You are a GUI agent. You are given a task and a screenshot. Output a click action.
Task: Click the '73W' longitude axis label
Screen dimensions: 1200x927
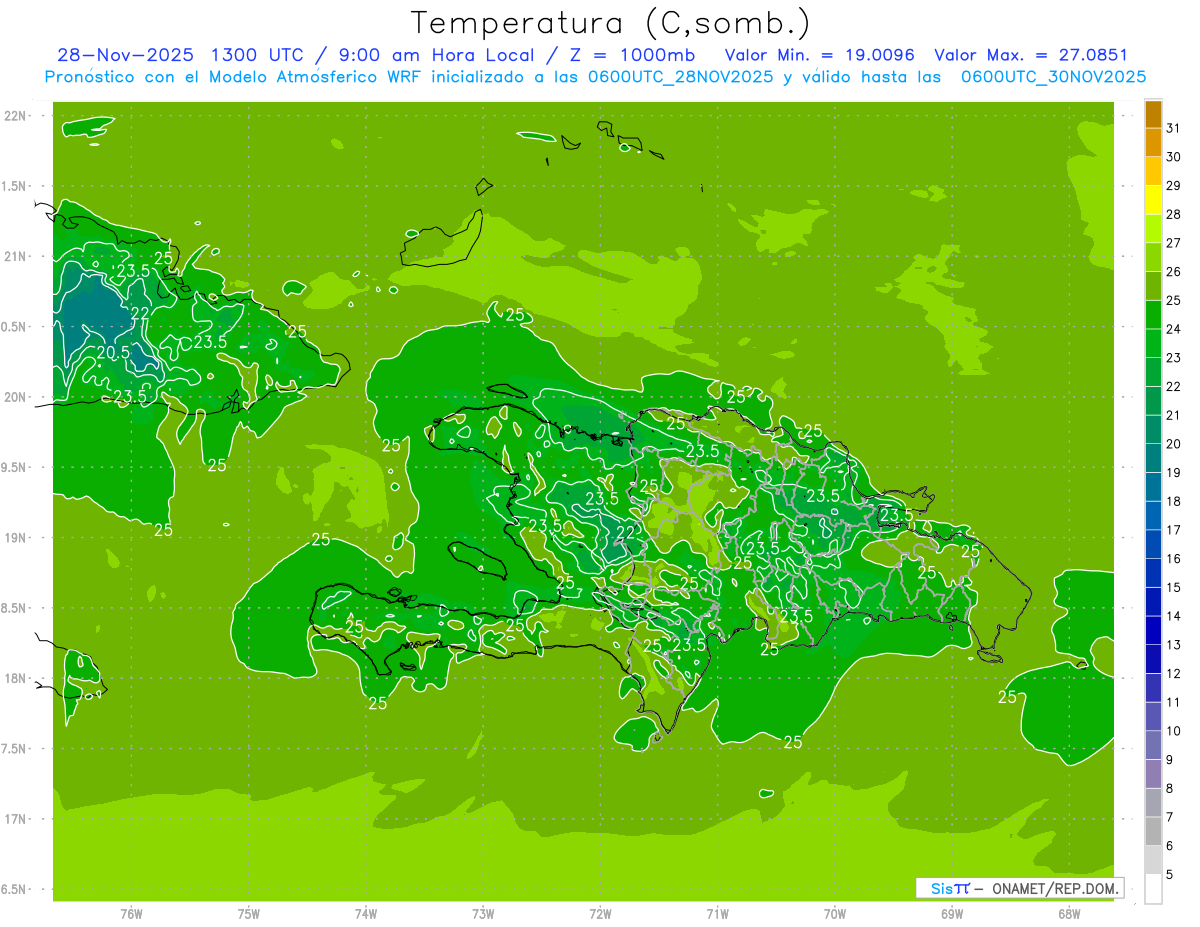tap(483, 914)
